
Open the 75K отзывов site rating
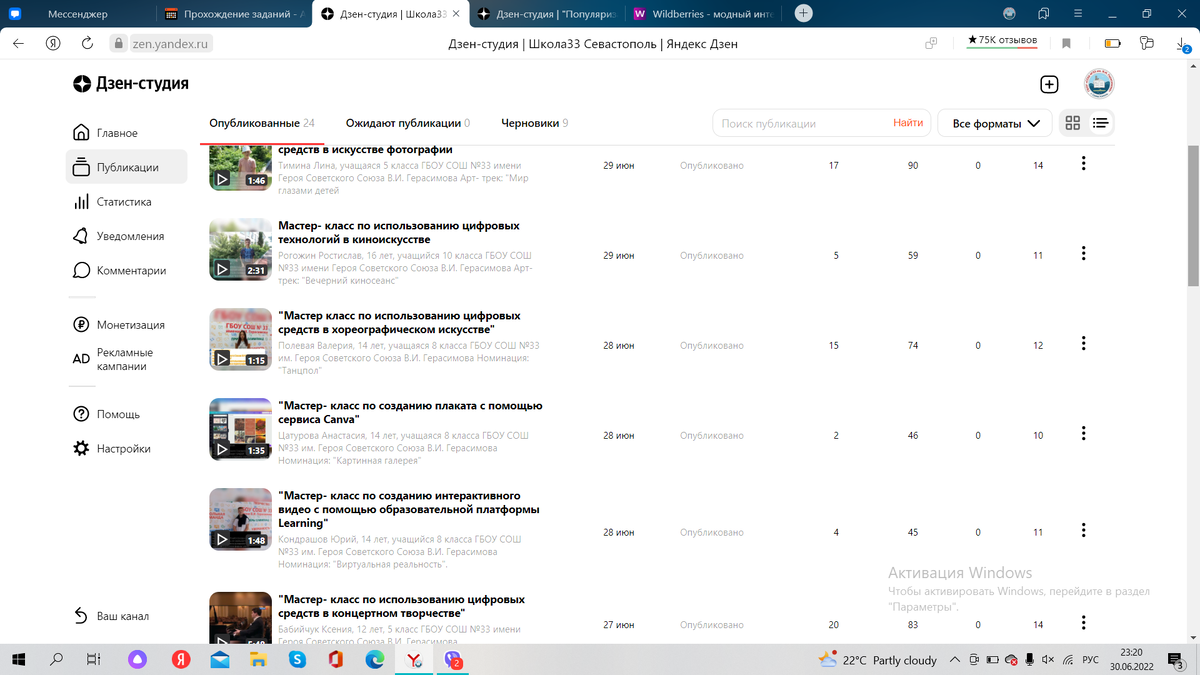click(x=1001, y=41)
